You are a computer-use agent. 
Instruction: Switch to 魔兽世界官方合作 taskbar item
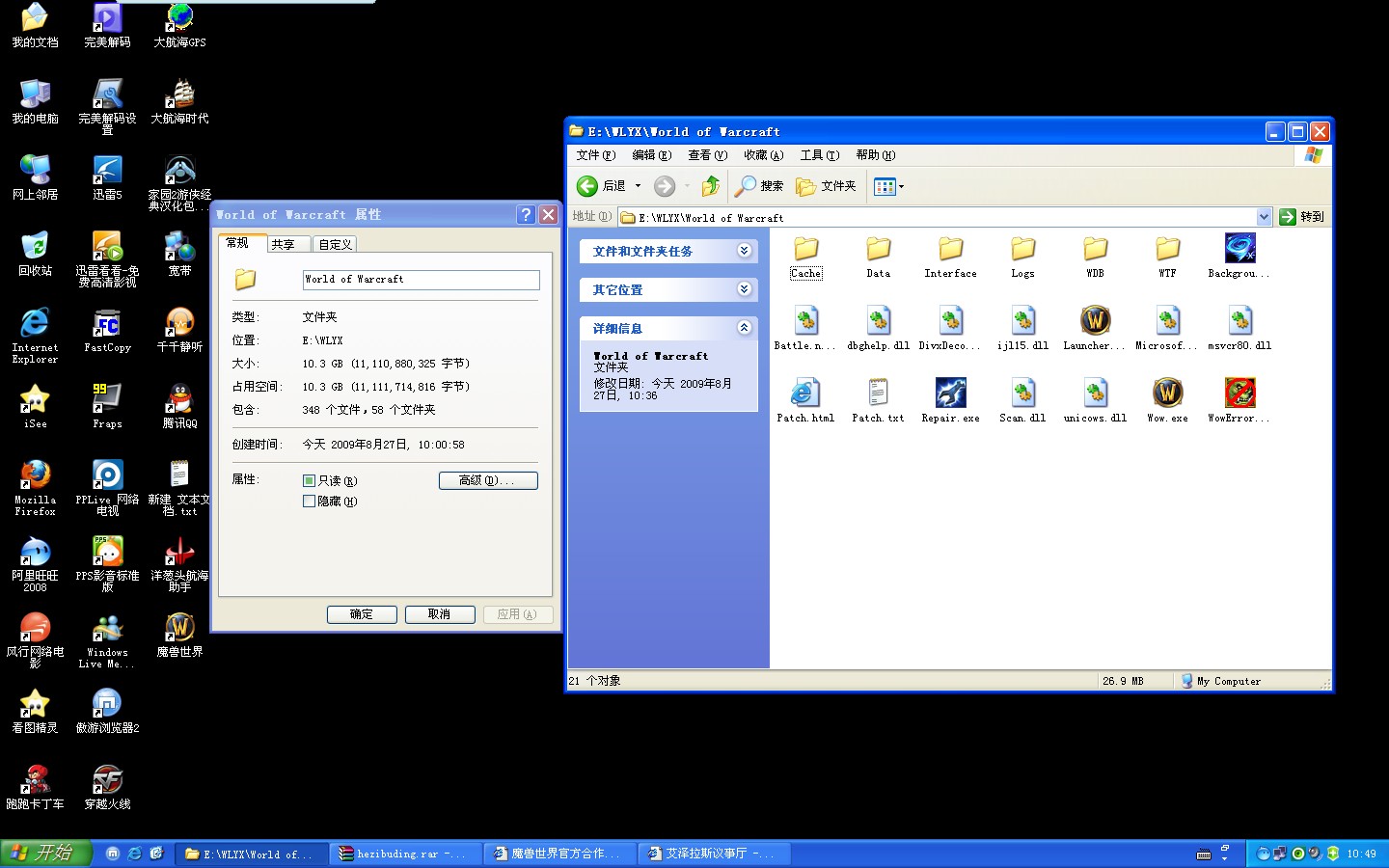559,854
